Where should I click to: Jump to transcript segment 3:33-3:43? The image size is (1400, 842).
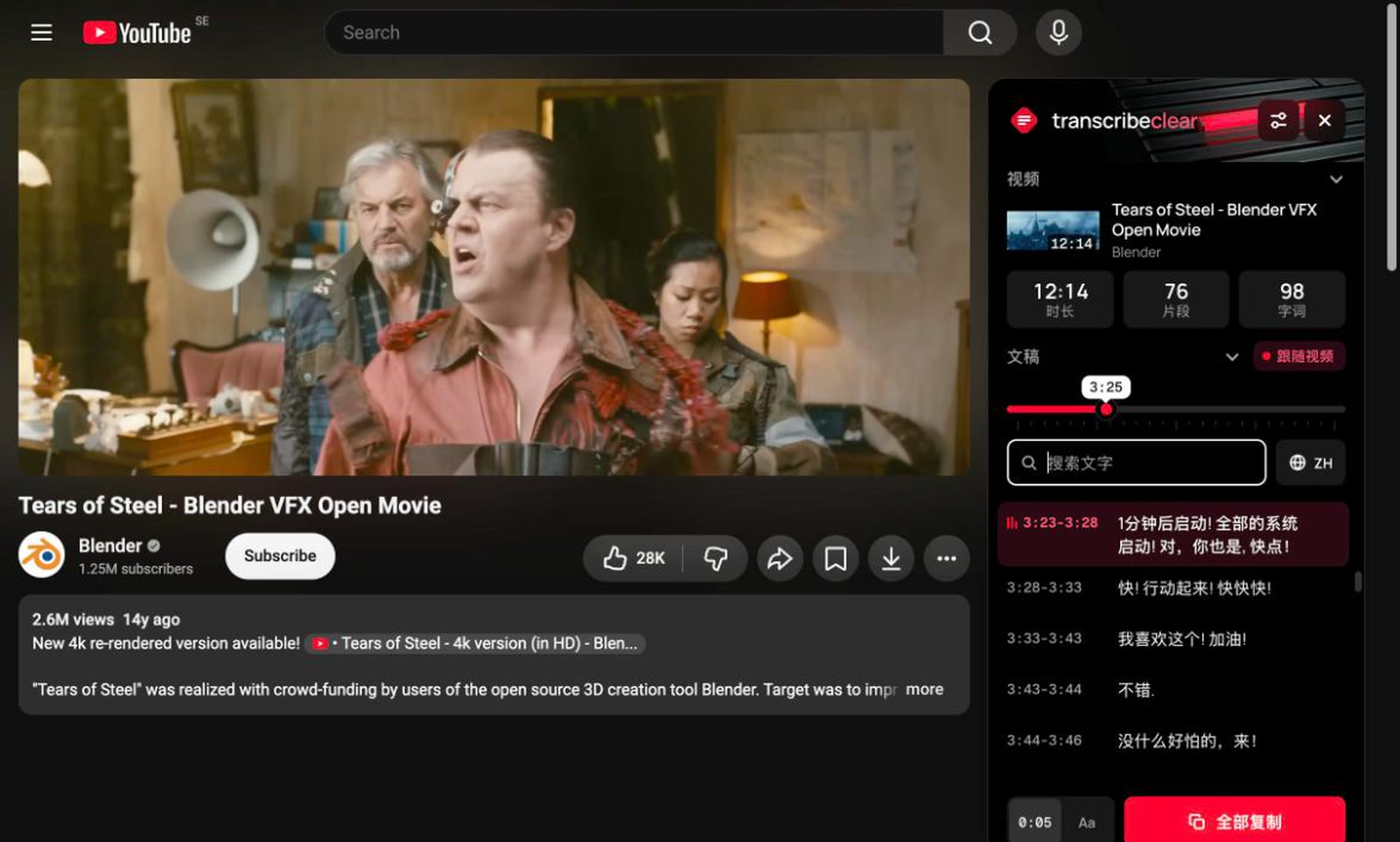tap(1173, 639)
